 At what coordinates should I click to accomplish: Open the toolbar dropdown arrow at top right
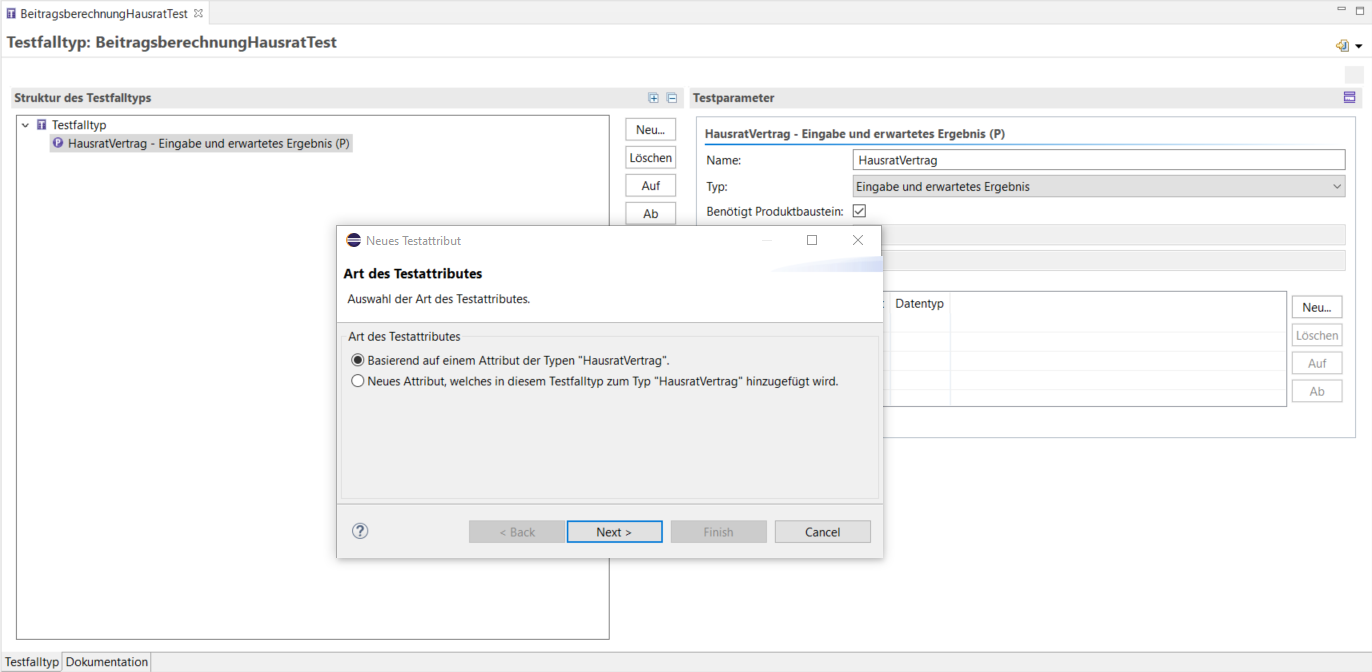coord(1358,46)
